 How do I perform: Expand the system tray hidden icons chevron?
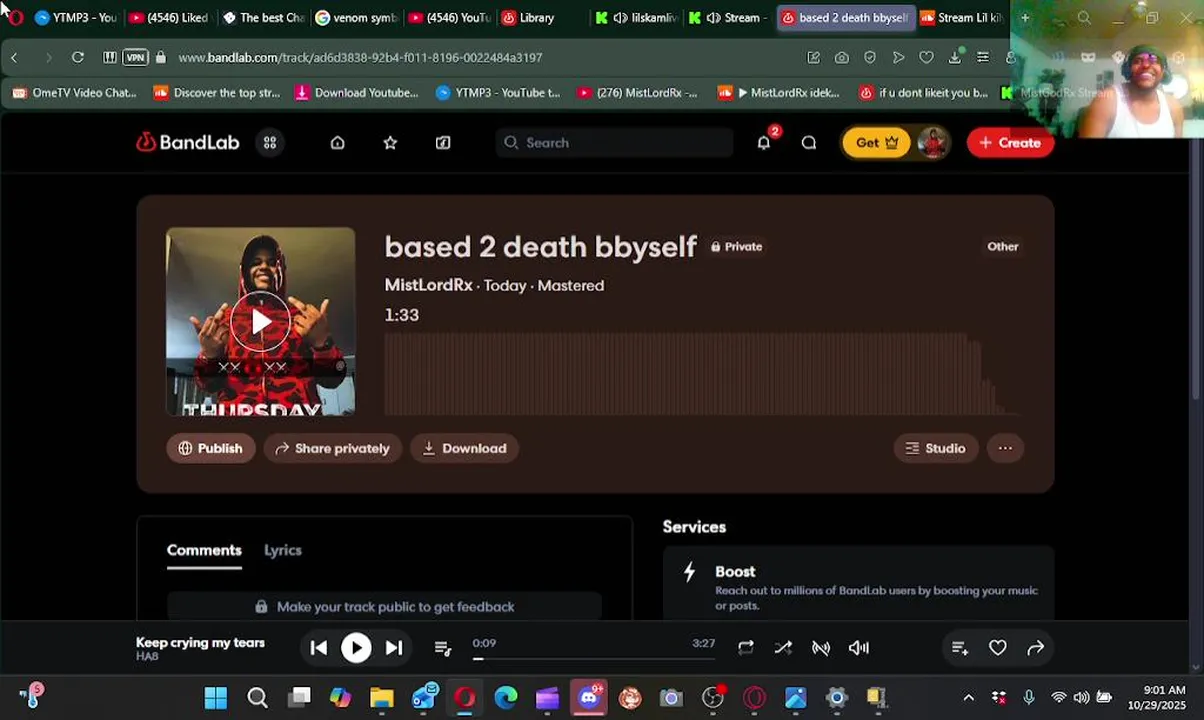[968, 698]
